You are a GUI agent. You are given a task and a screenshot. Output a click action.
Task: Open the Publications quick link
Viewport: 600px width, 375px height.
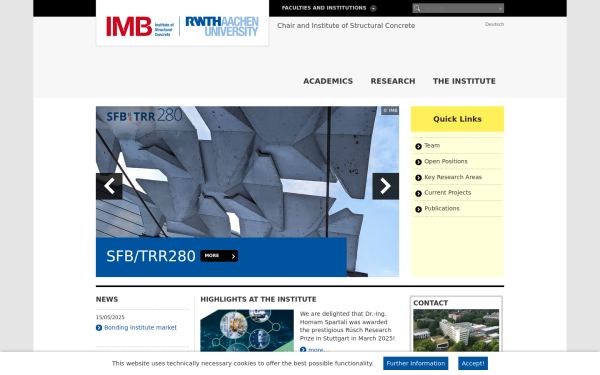(x=442, y=209)
